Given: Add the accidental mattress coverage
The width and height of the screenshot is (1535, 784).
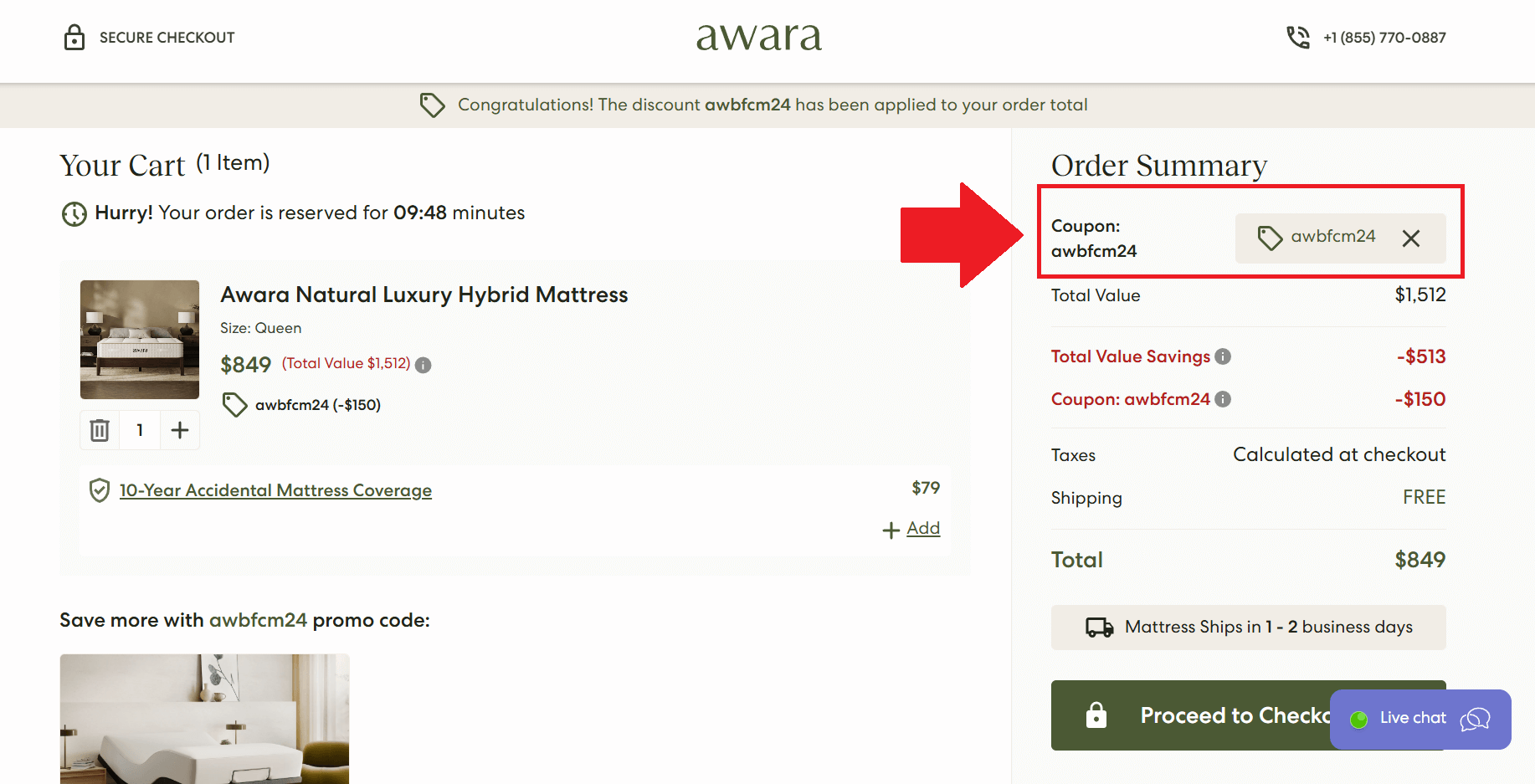Looking at the screenshot, I should tap(912, 529).
